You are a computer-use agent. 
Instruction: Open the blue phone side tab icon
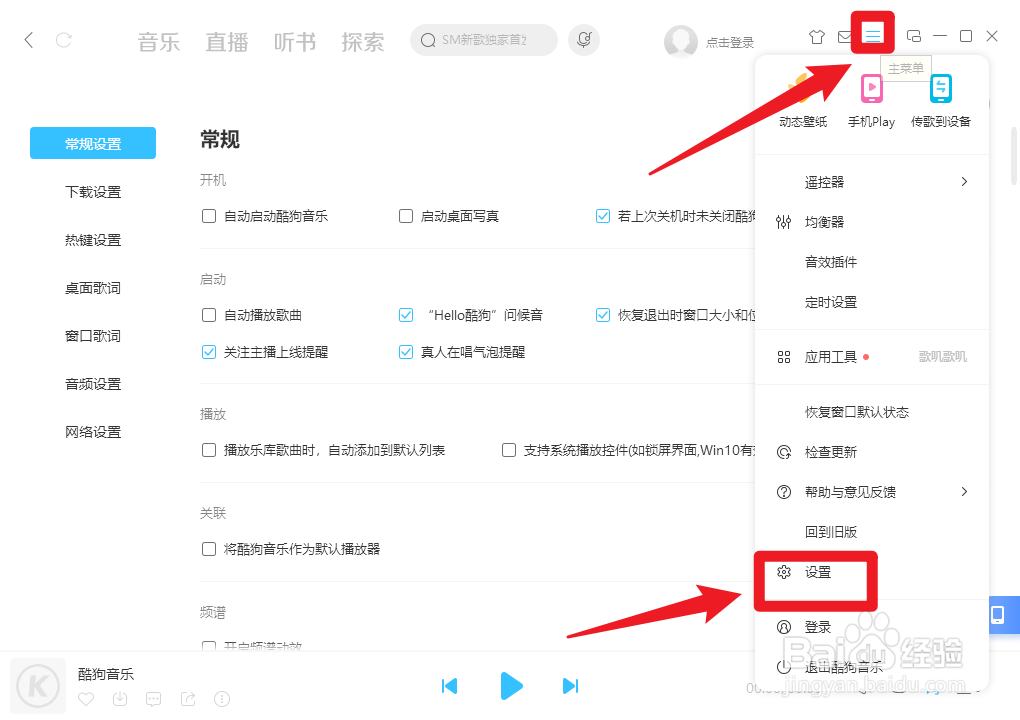click(998, 615)
